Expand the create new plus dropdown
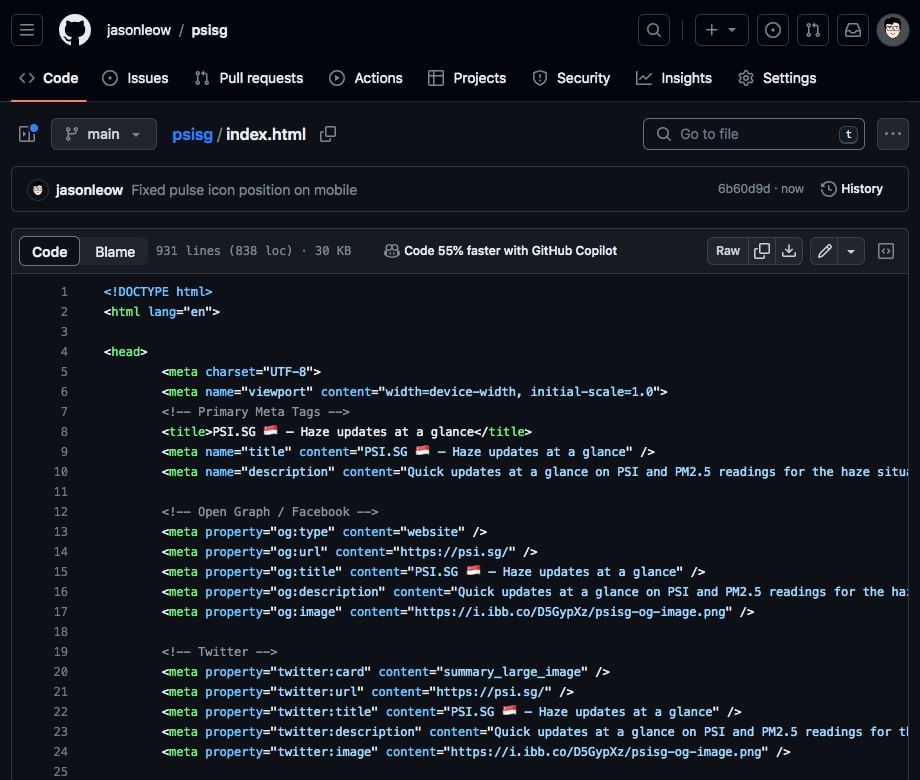This screenshot has width=920, height=780. (x=720, y=30)
